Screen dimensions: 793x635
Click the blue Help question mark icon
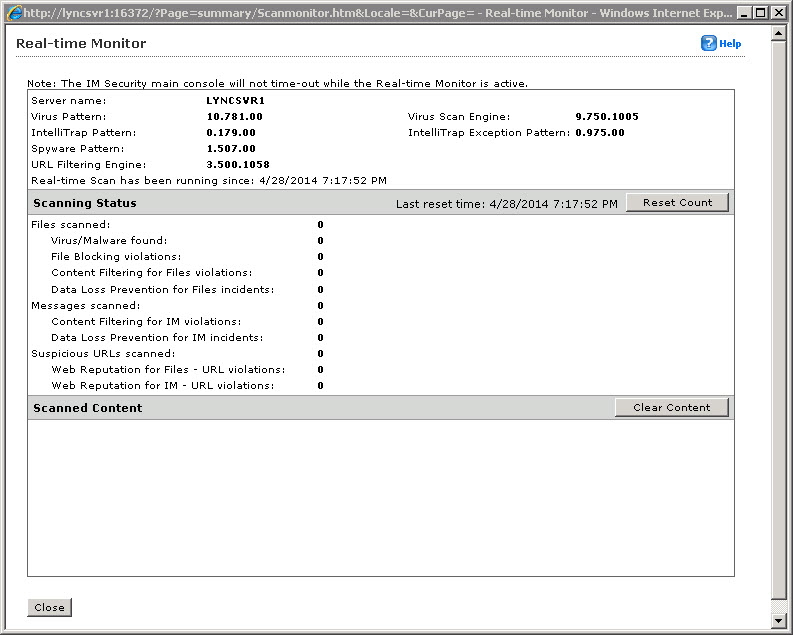tap(708, 43)
